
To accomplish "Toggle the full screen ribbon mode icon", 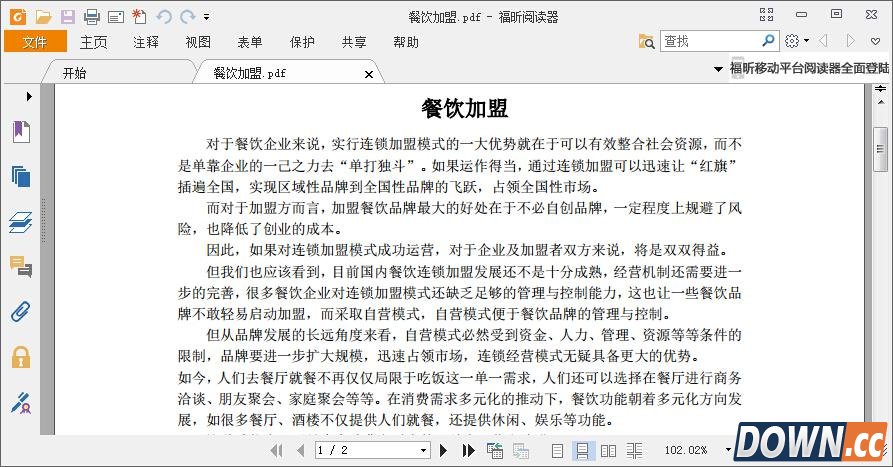I will (x=767, y=14).
